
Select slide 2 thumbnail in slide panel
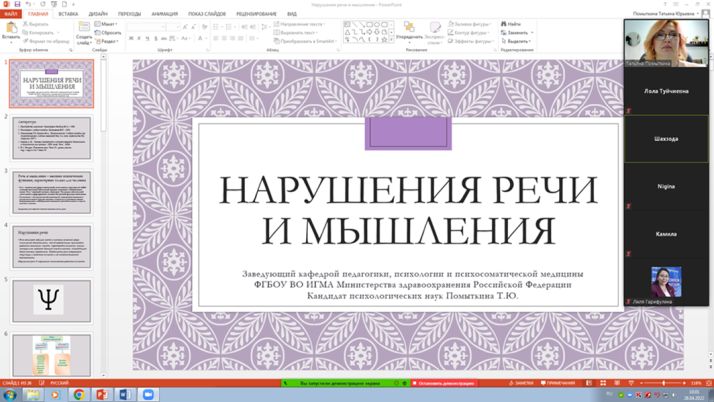[52, 137]
